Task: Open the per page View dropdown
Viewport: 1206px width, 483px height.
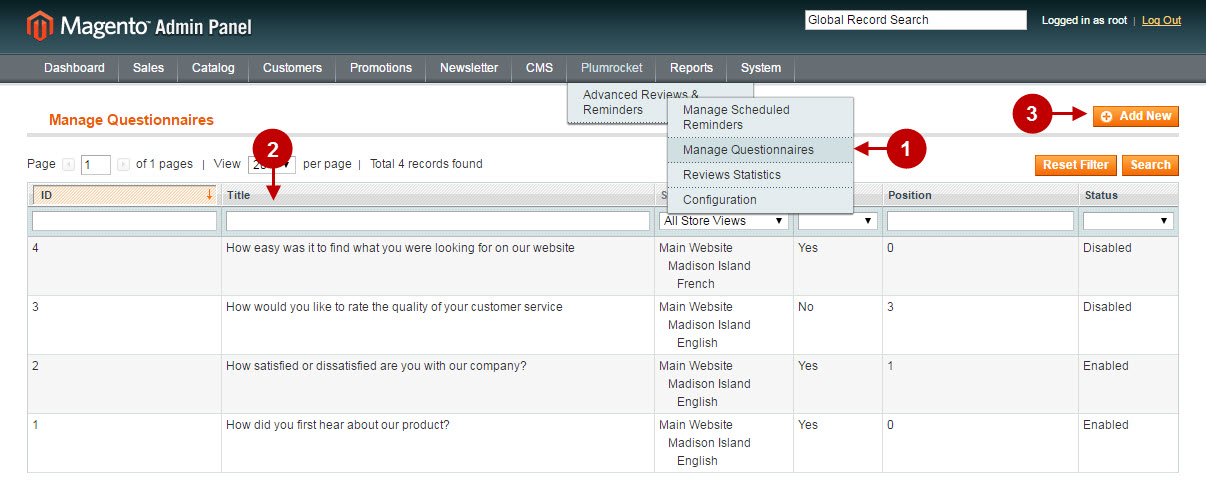Action: click(271, 165)
